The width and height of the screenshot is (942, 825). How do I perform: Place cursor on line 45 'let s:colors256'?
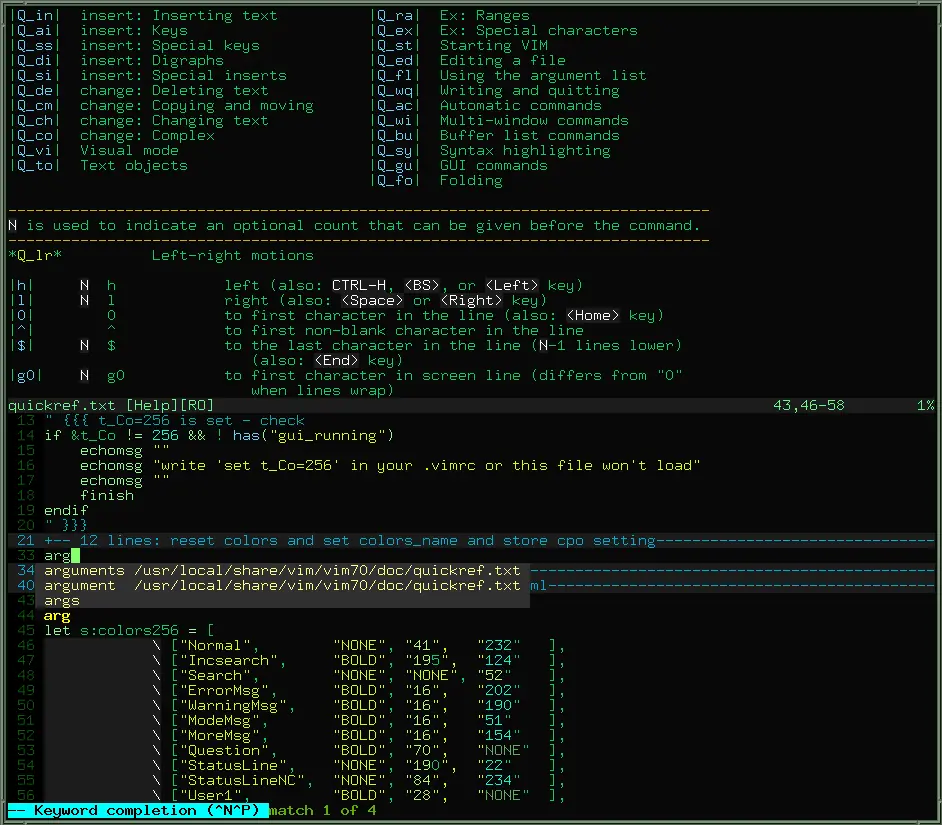coord(129,631)
